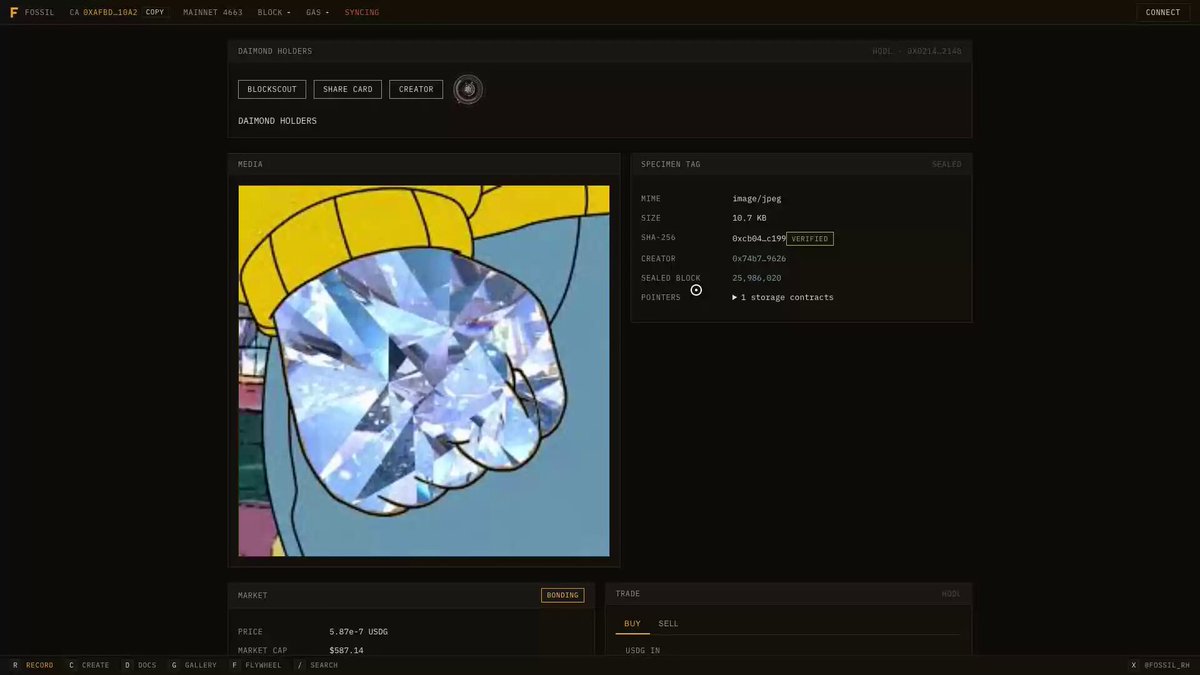Open Search via the slash key icon
1200x675 pixels.
299,665
